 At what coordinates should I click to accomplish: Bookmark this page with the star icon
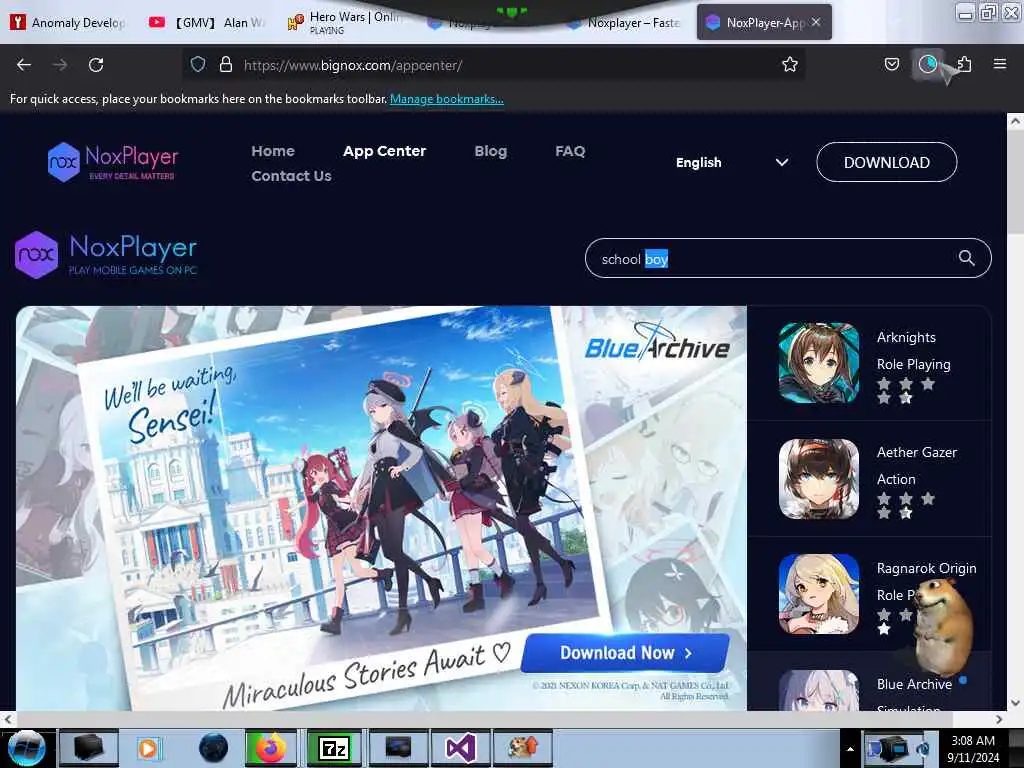coord(790,65)
